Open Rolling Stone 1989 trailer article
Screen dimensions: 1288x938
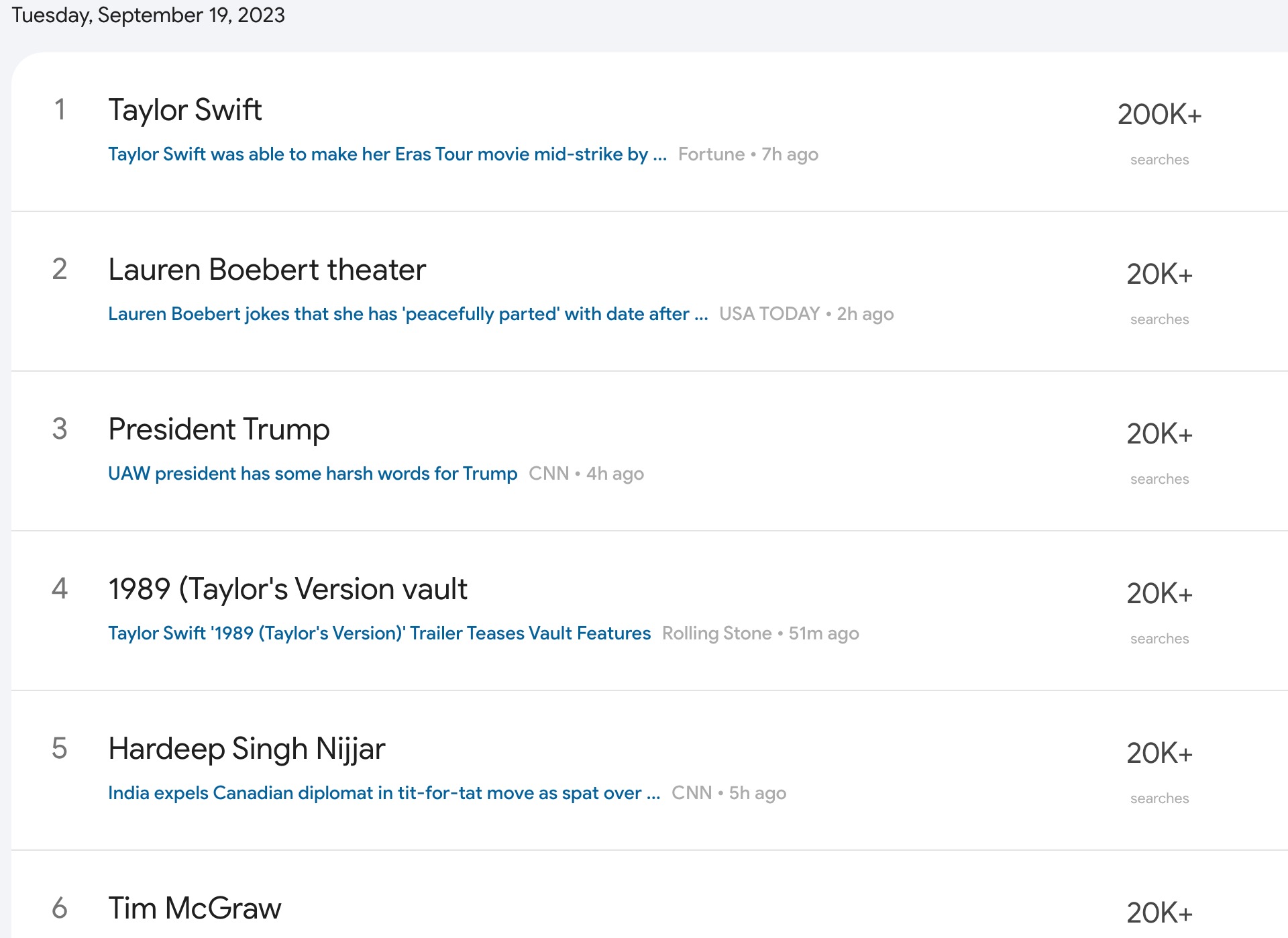tap(379, 633)
